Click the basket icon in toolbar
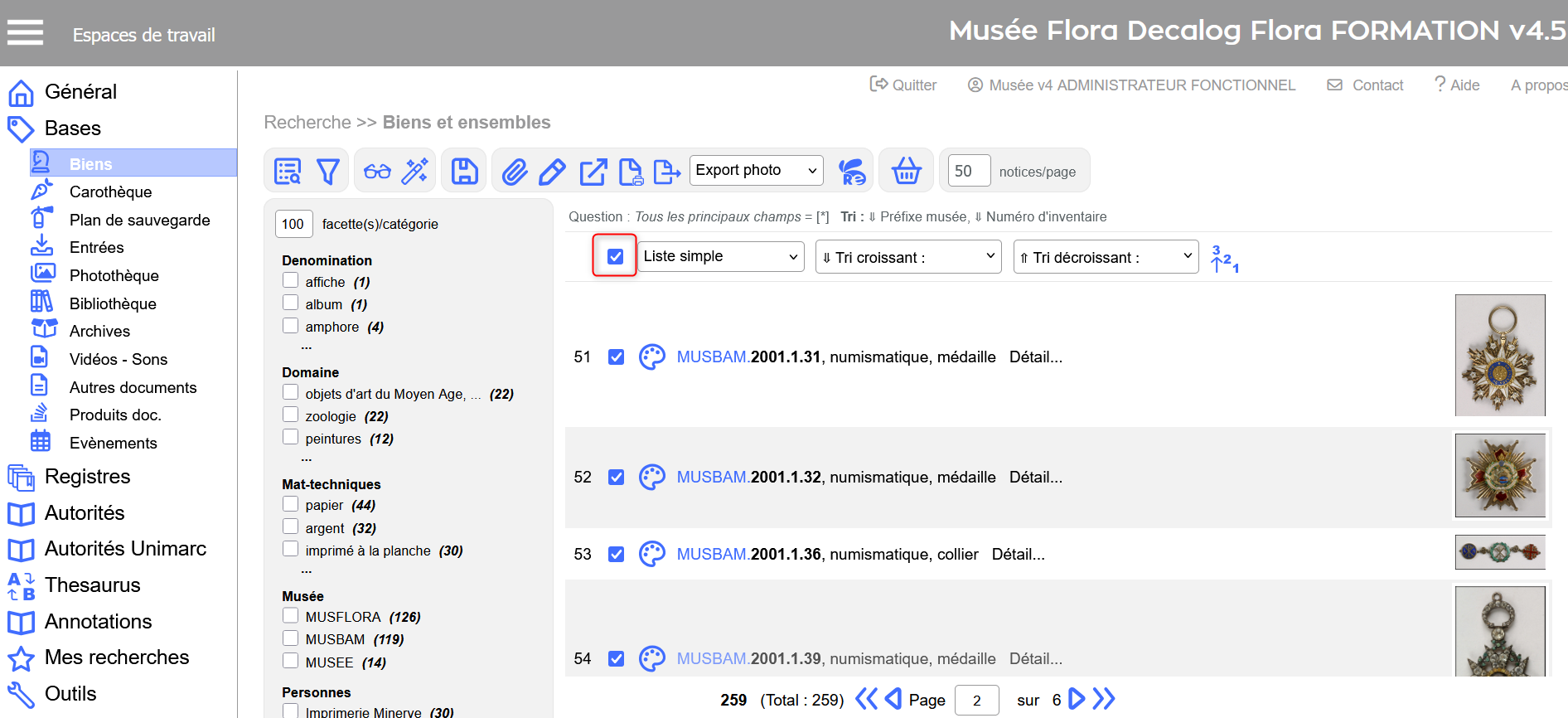The image size is (1568, 718). (906, 172)
